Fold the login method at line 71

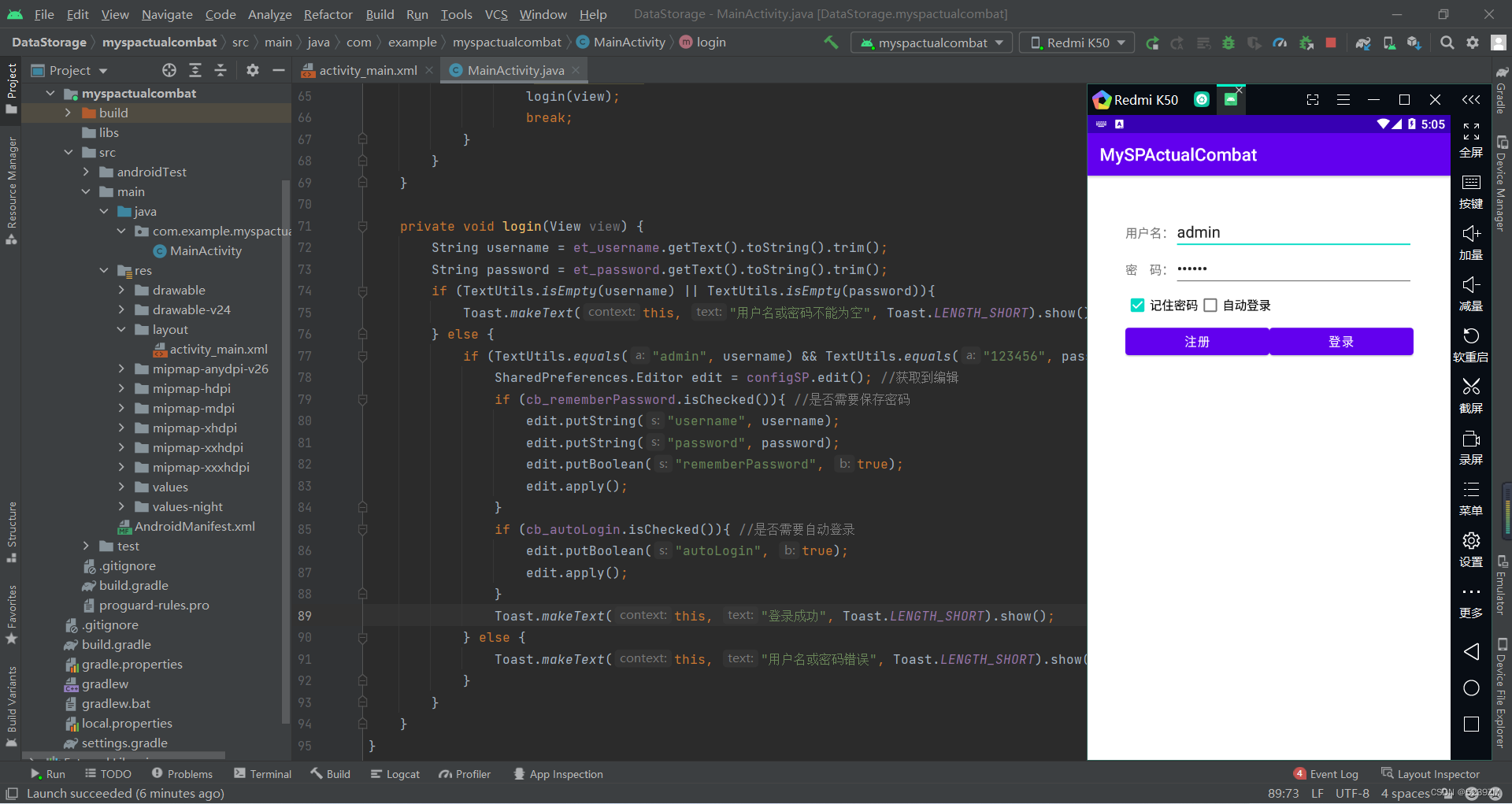362,227
